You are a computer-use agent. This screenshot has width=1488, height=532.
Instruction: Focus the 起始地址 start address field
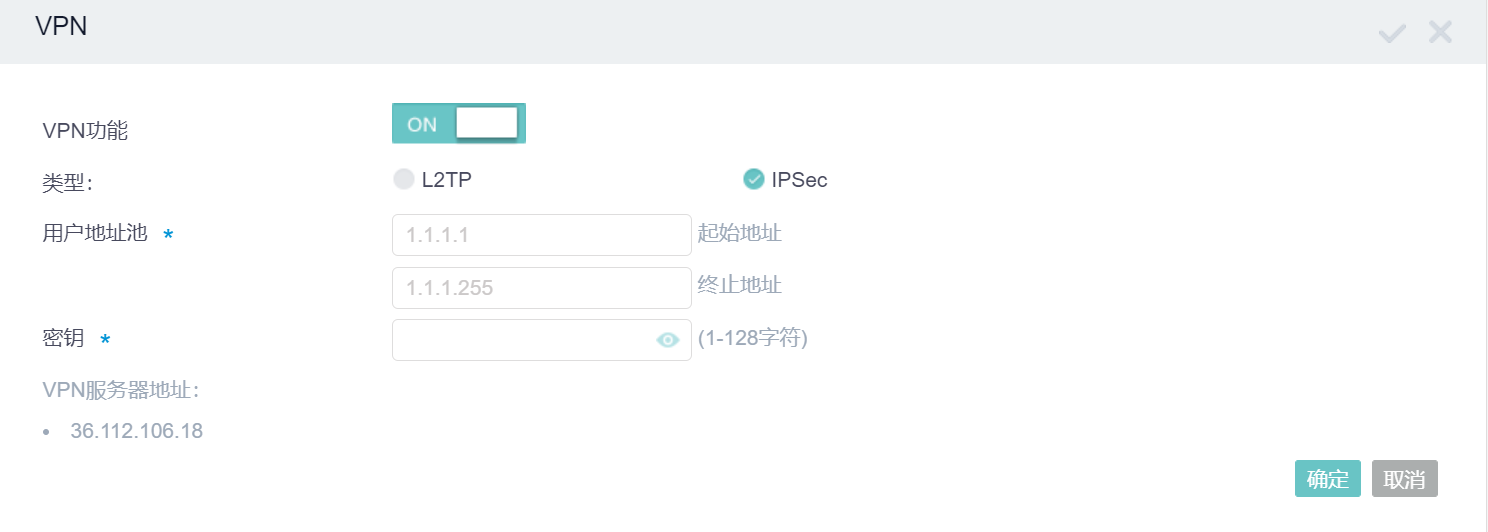(x=541, y=235)
